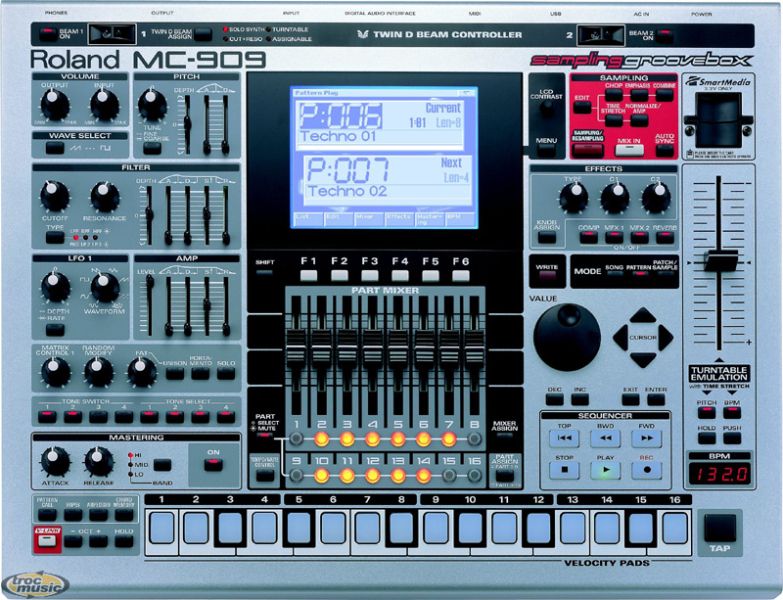The height and width of the screenshot is (600, 783).
Task: Select PATCH/SAMPLE mode button
Action: [665, 274]
